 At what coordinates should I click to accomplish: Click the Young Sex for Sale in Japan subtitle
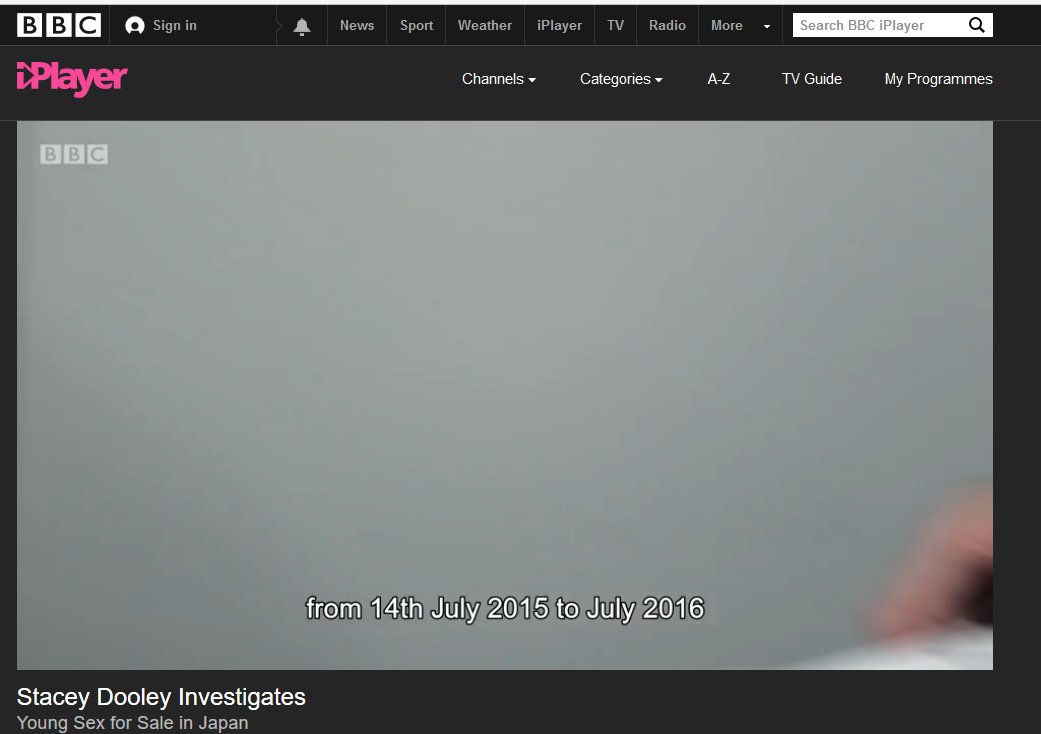click(x=132, y=723)
